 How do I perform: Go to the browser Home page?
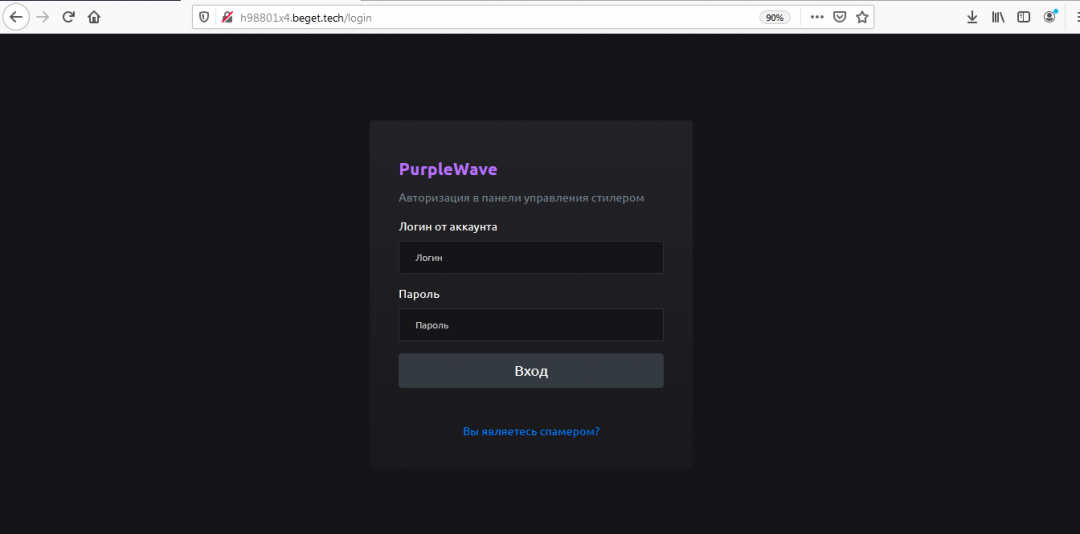pos(94,17)
